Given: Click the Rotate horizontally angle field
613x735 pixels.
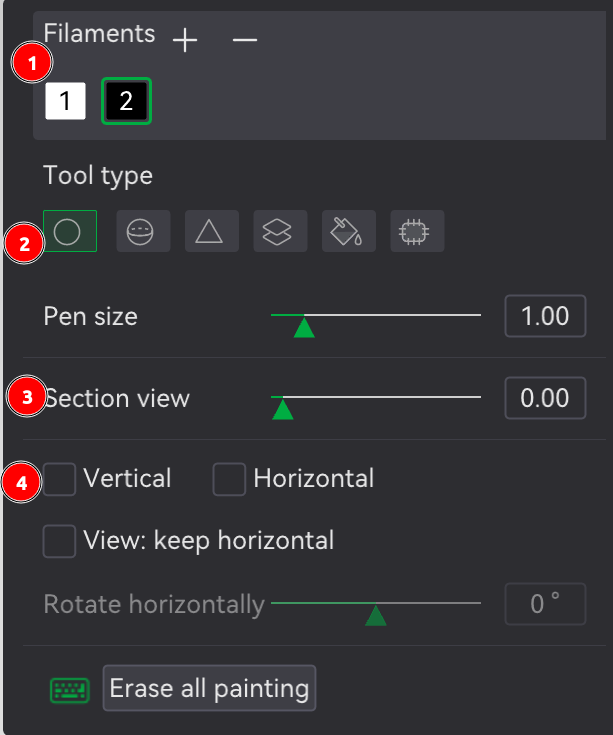Looking at the screenshot, I should 545,604.
